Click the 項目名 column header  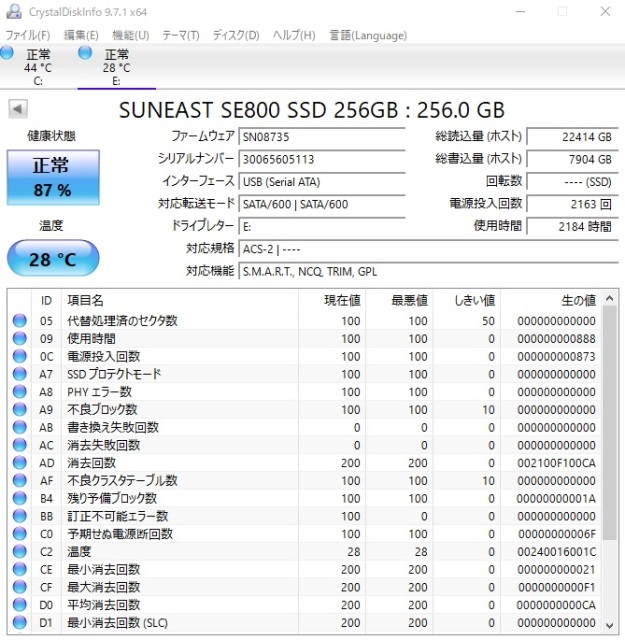click(180, 300)
